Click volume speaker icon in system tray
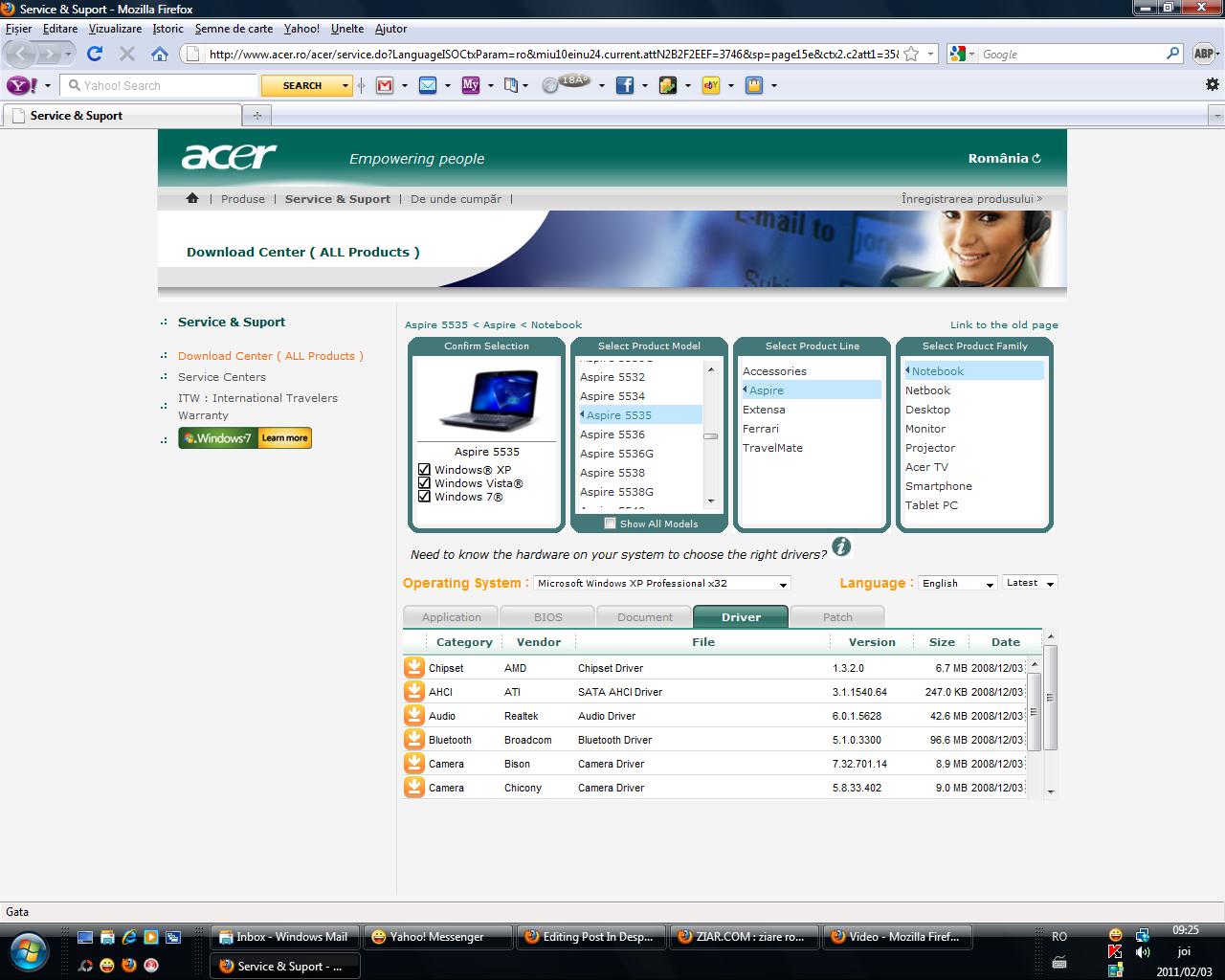Screen dimensions: 1225x980 pyautogui.click(x=1143, y=952)
